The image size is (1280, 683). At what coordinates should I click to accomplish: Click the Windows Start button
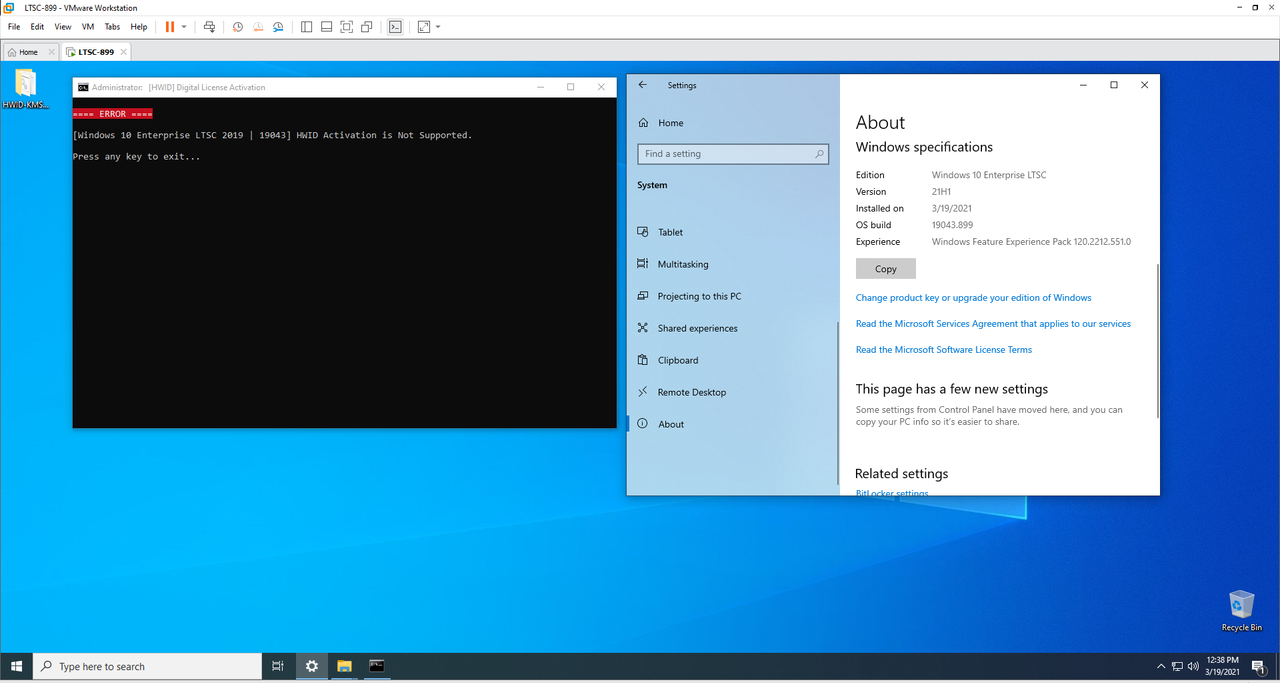[x=16, y=666]
